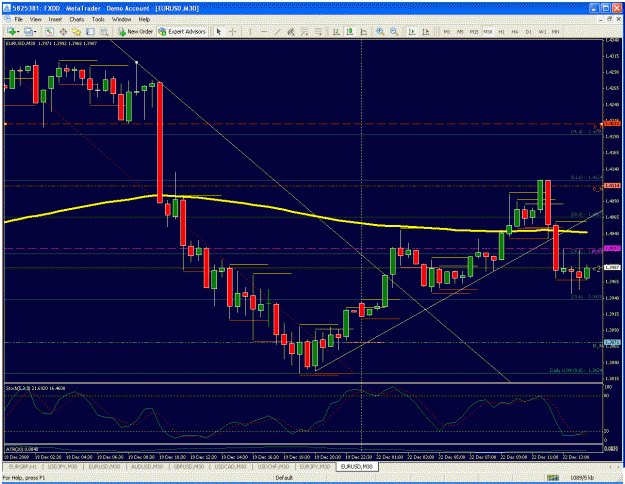Switch to the EURGBP,H1 chart tab

(23, 466)
